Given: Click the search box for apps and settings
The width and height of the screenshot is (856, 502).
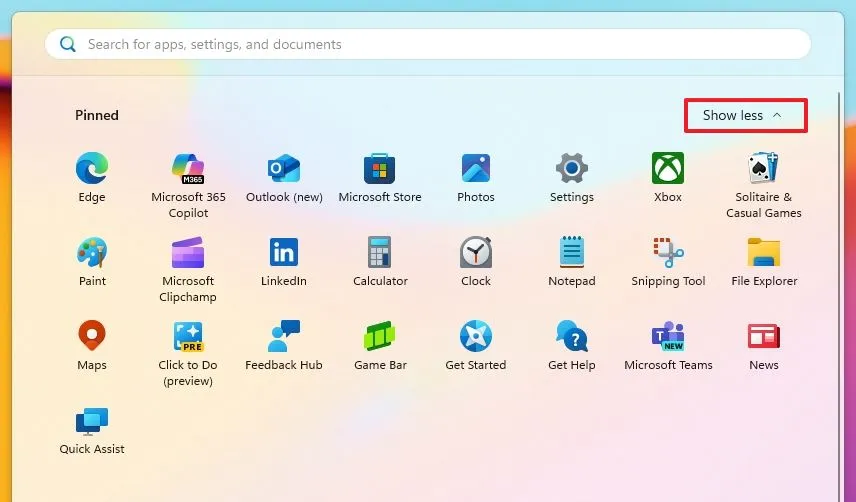Looking at the screenshot, I should tap(428, 44).
